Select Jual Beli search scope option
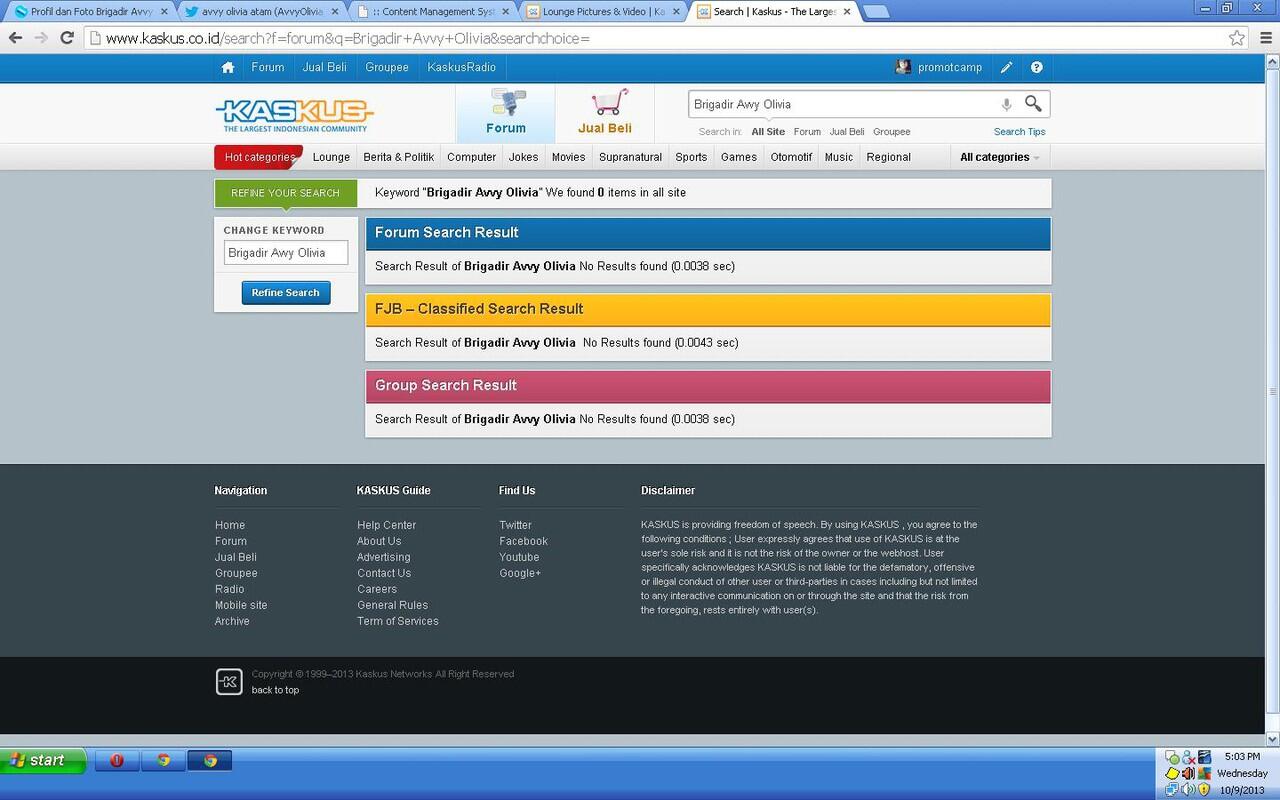Image resolution: width=1280 pixels, height=800 pixels. (847, 132)
